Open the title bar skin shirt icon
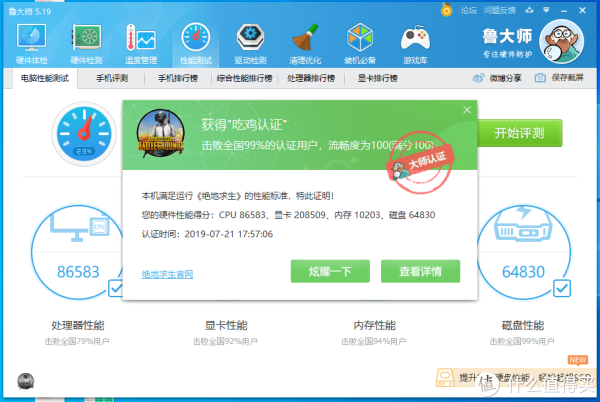This screenshot has width=600, height=402. [529, 10]
